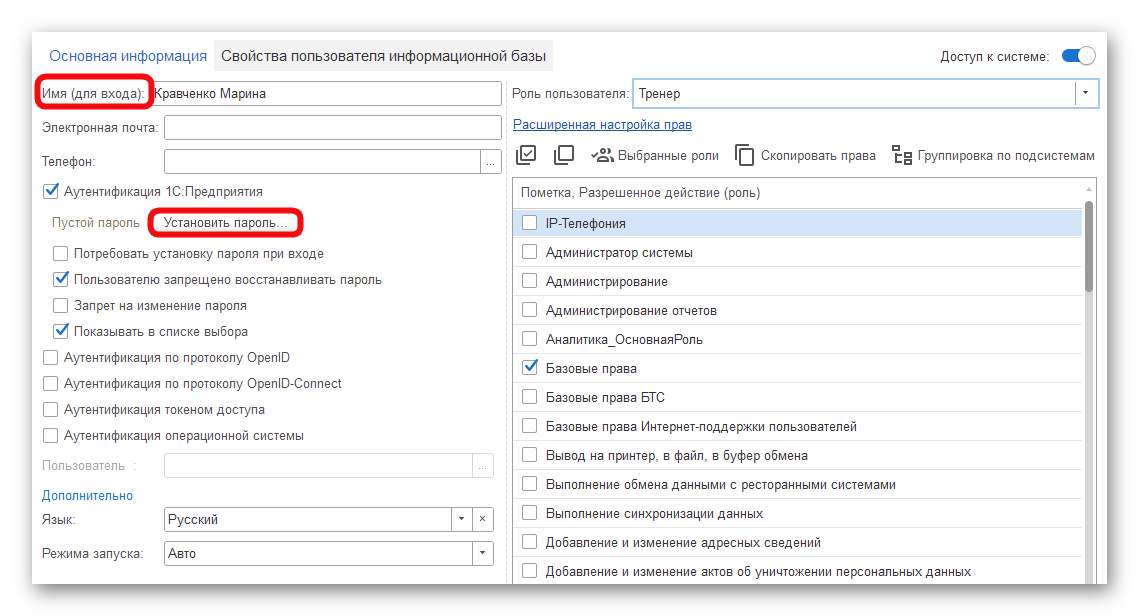1139x616 pixels.
Task: Click the uncheck all roles icon
Action: 563,155
